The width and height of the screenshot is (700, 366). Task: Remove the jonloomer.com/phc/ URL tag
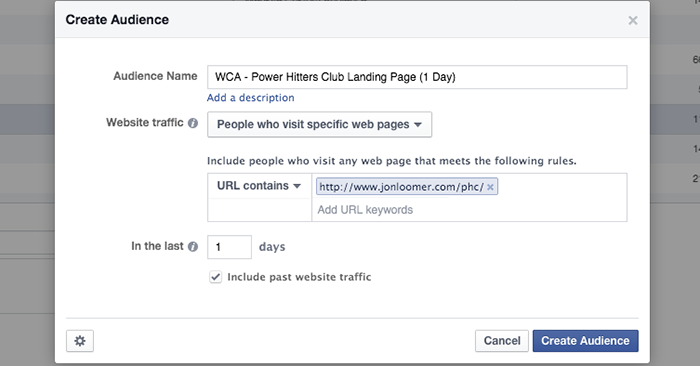pos(490,187)
